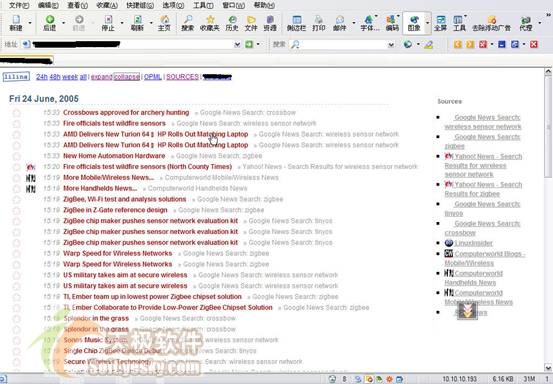
Task: Click the 停止 (Stop) toolbar icon
Action: 108,23
